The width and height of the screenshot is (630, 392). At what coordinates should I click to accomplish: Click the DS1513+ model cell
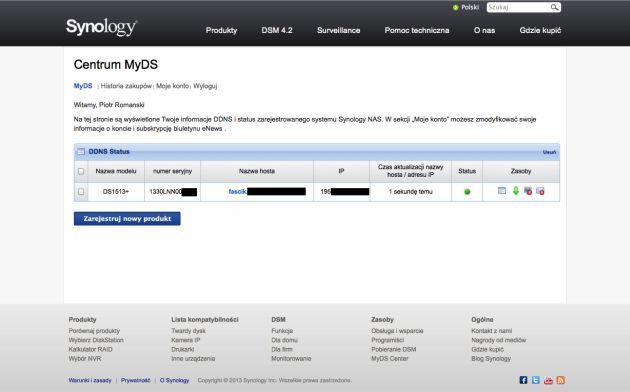click(x=116, y=192)
